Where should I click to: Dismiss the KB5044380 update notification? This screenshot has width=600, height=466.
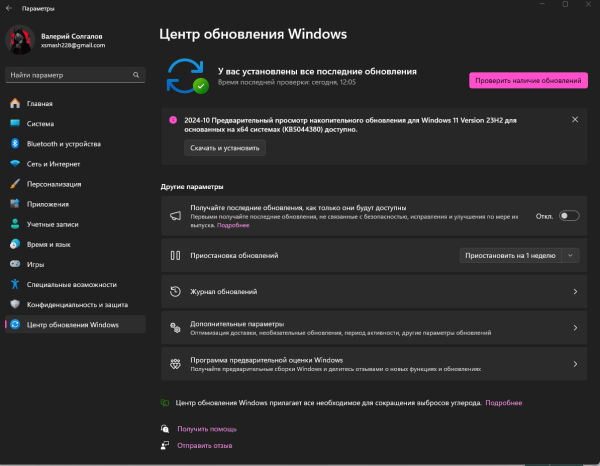click(x=575, y=119)
